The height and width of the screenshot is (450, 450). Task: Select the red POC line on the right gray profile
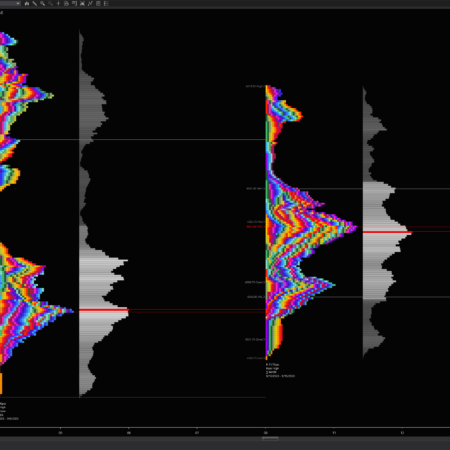[x=388, y=232]
